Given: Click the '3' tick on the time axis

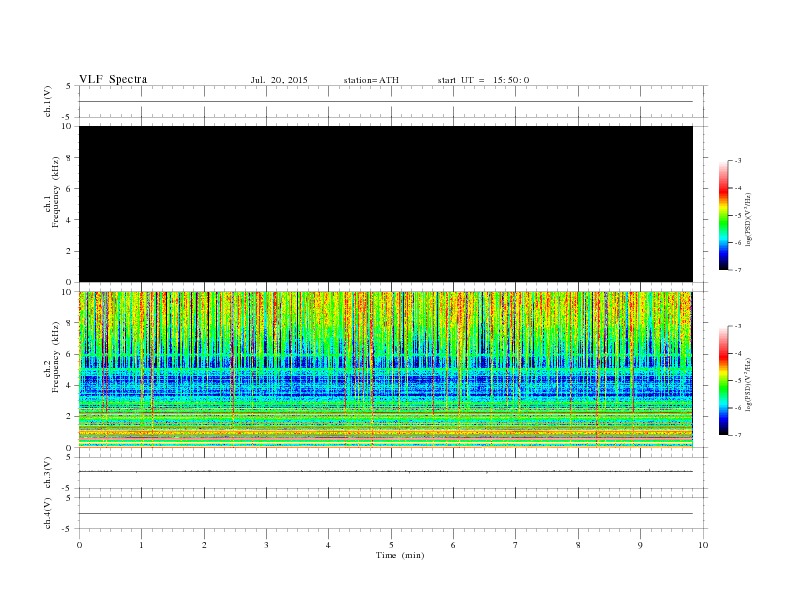Looking at the screenshot, I should [266, 545].
